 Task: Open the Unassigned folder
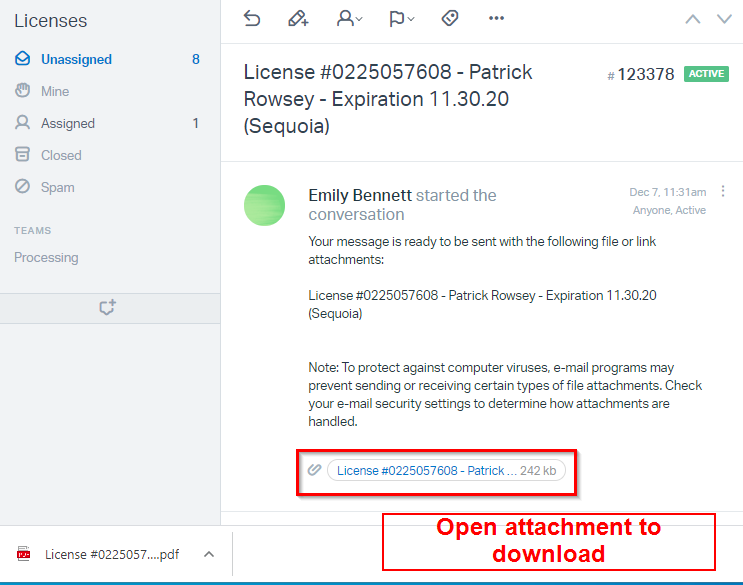tap(110, 59)
